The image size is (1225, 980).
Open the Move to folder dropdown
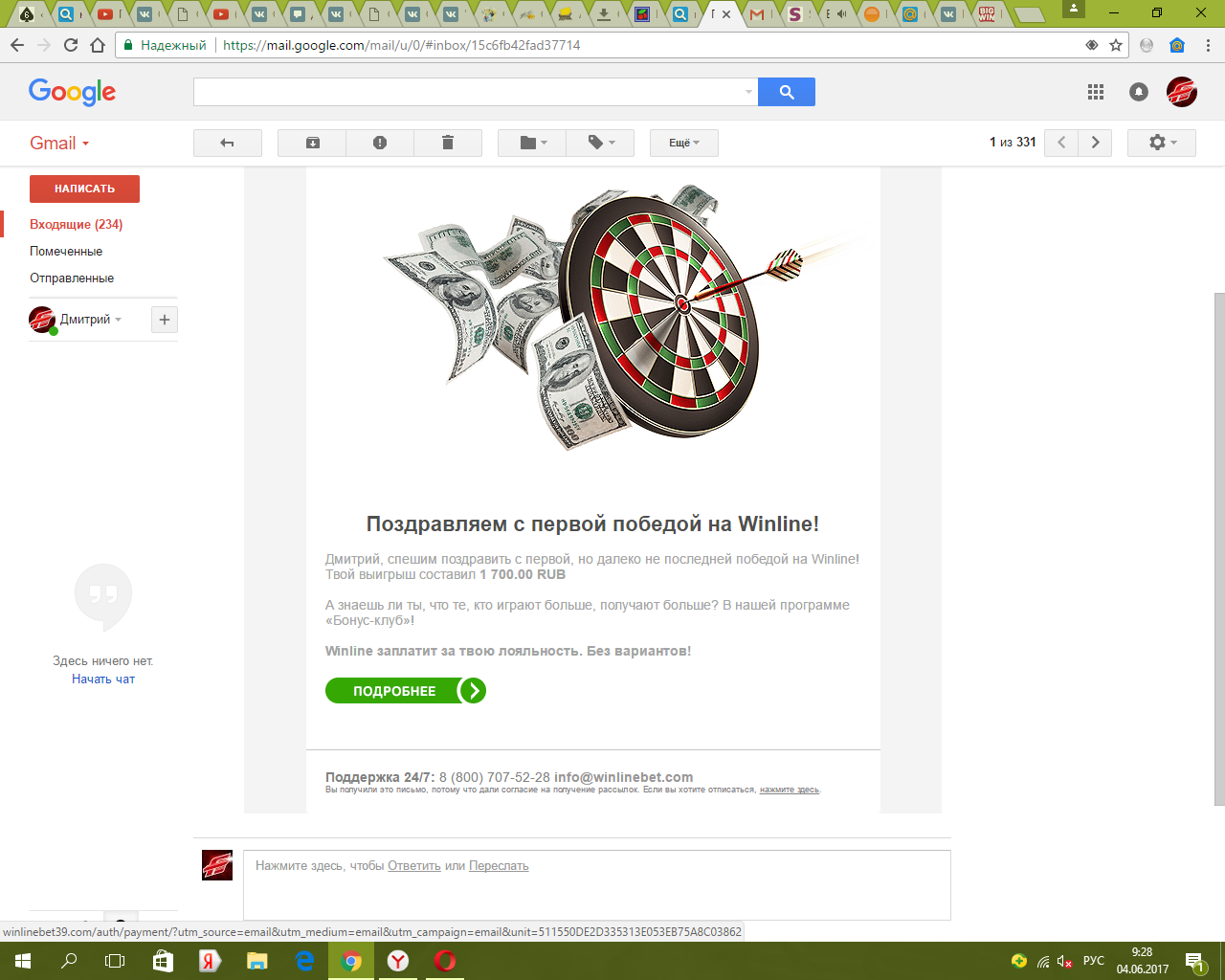point(533,143)
